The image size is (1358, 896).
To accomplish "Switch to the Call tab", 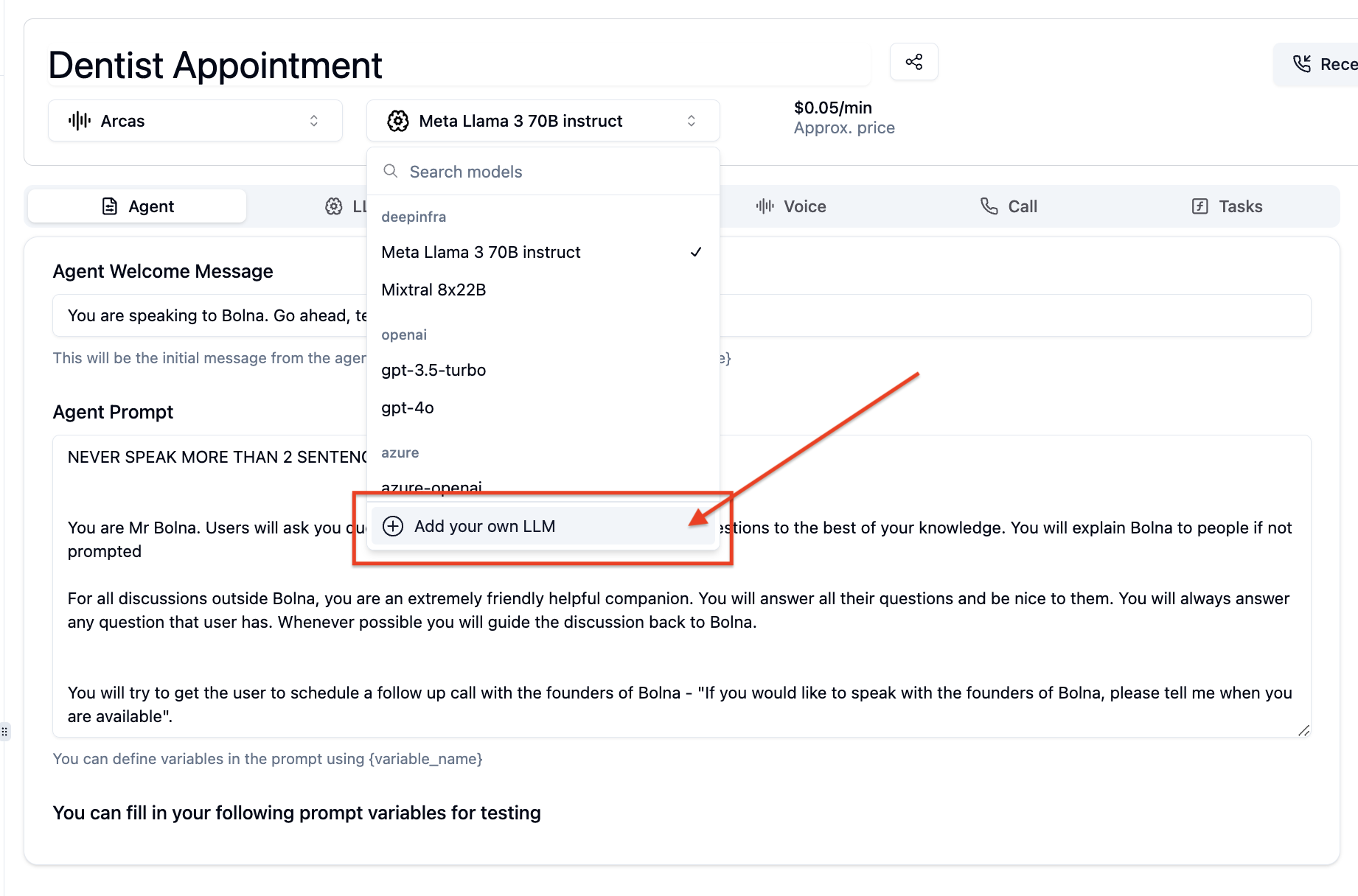I will point(1009,206).
